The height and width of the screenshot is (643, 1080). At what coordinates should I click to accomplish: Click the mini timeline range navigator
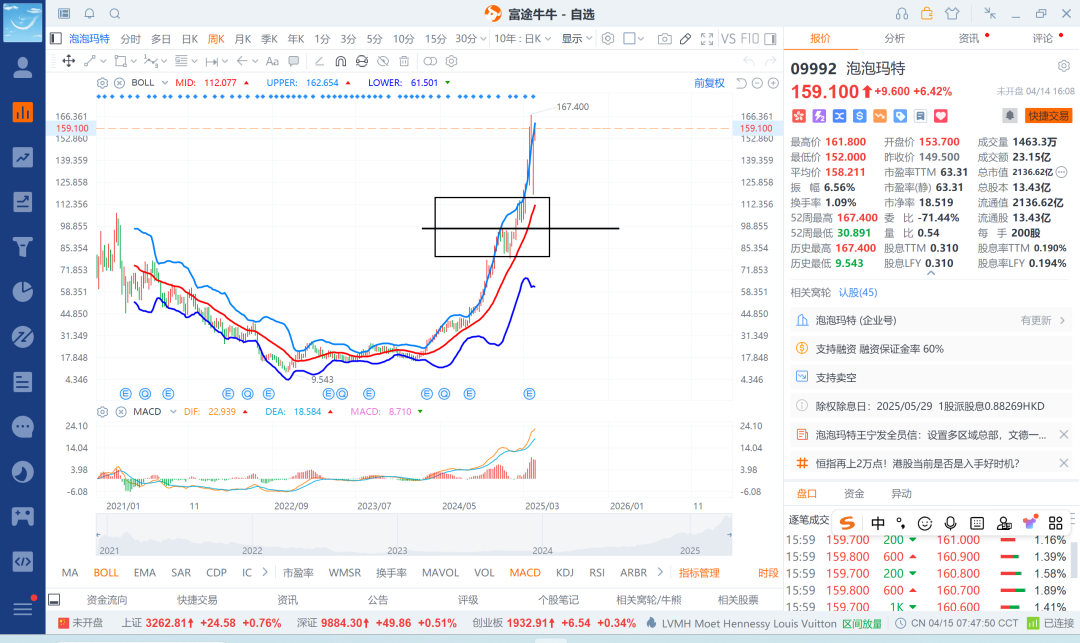pyautogui.click(x=414, y=535)
